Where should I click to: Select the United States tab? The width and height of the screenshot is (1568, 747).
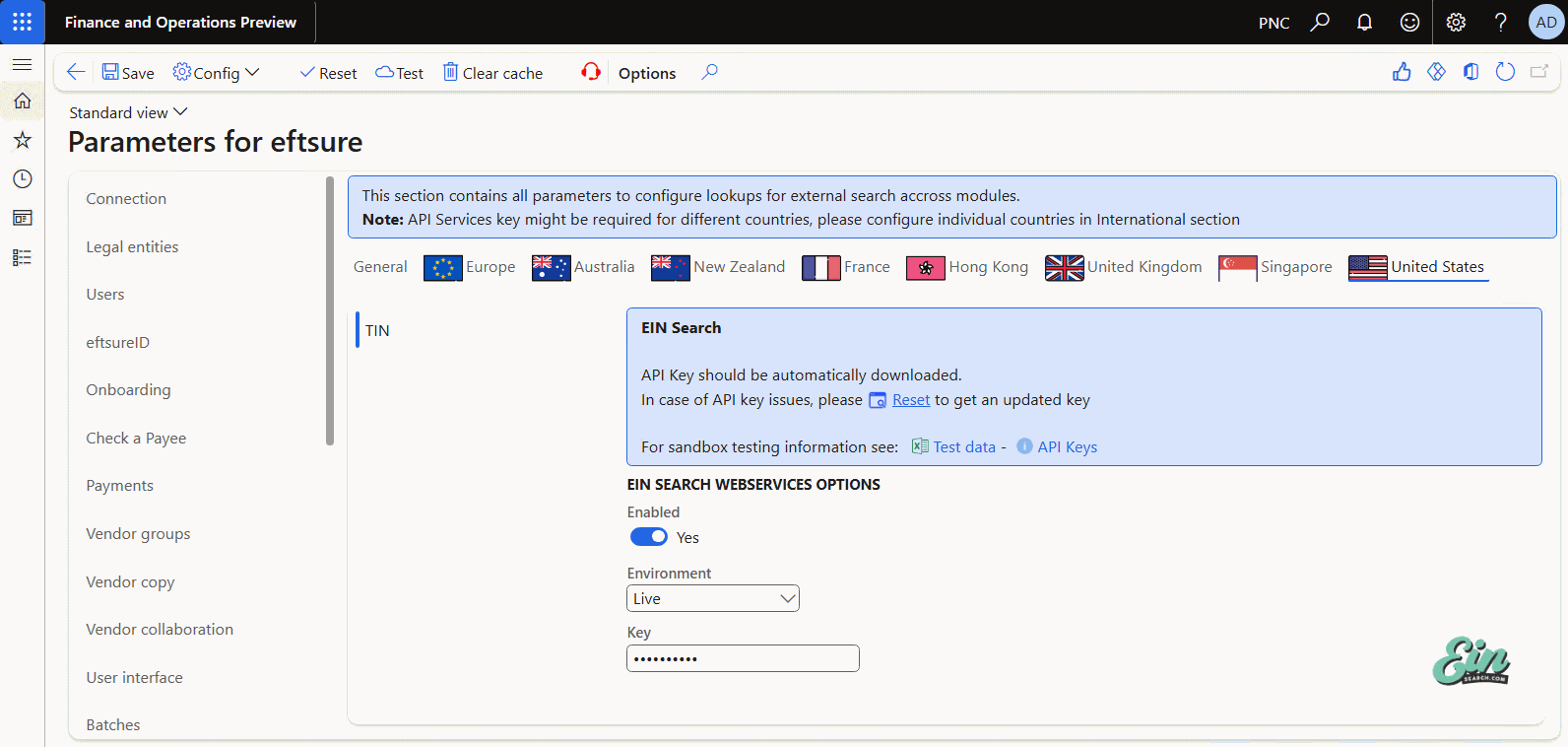[x=1417, y=267]
